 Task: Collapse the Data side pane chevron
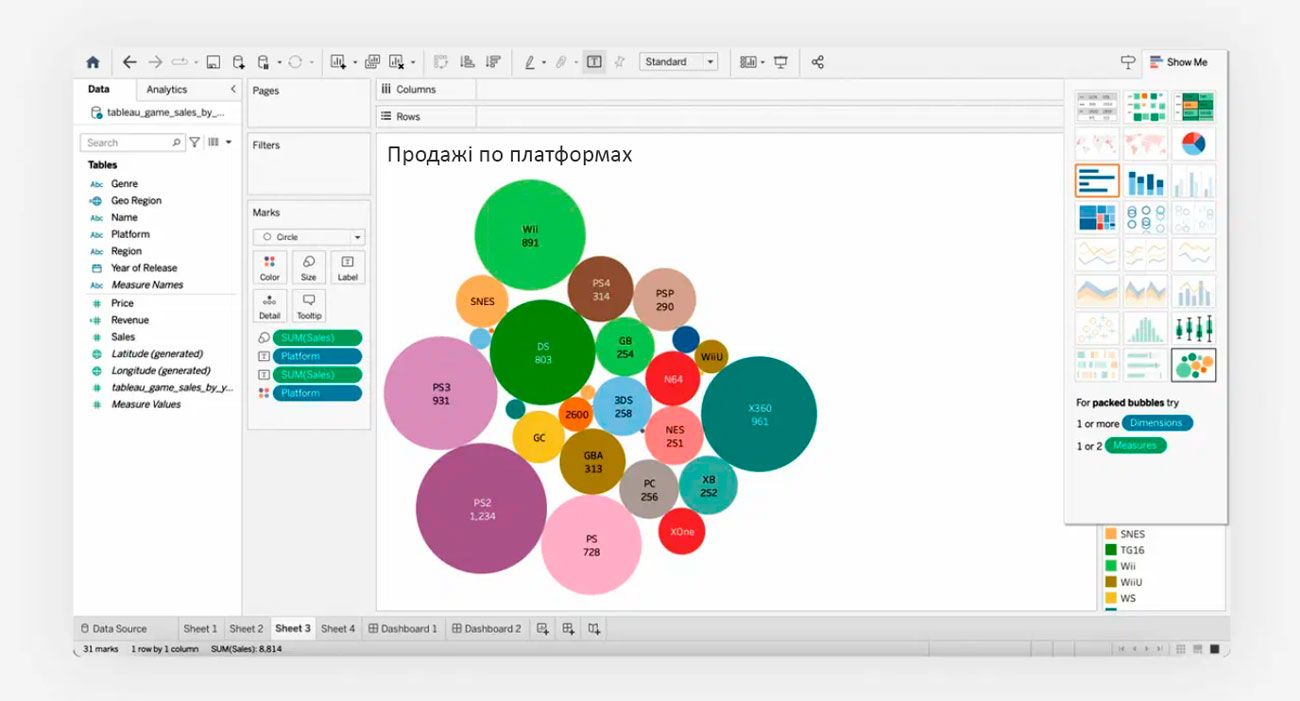click(233, 89)
